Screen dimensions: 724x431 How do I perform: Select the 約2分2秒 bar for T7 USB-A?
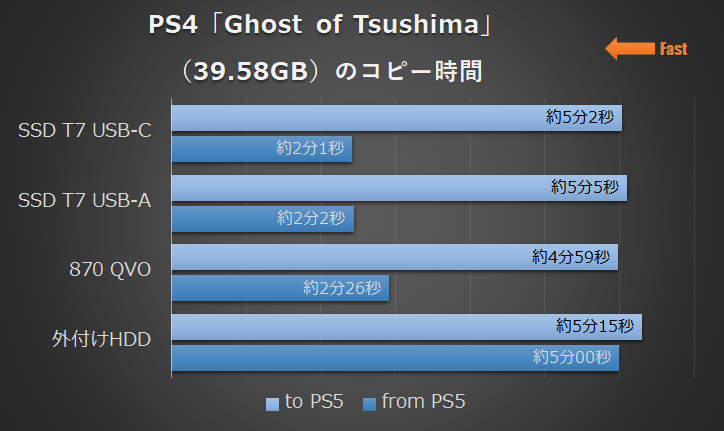263,219
